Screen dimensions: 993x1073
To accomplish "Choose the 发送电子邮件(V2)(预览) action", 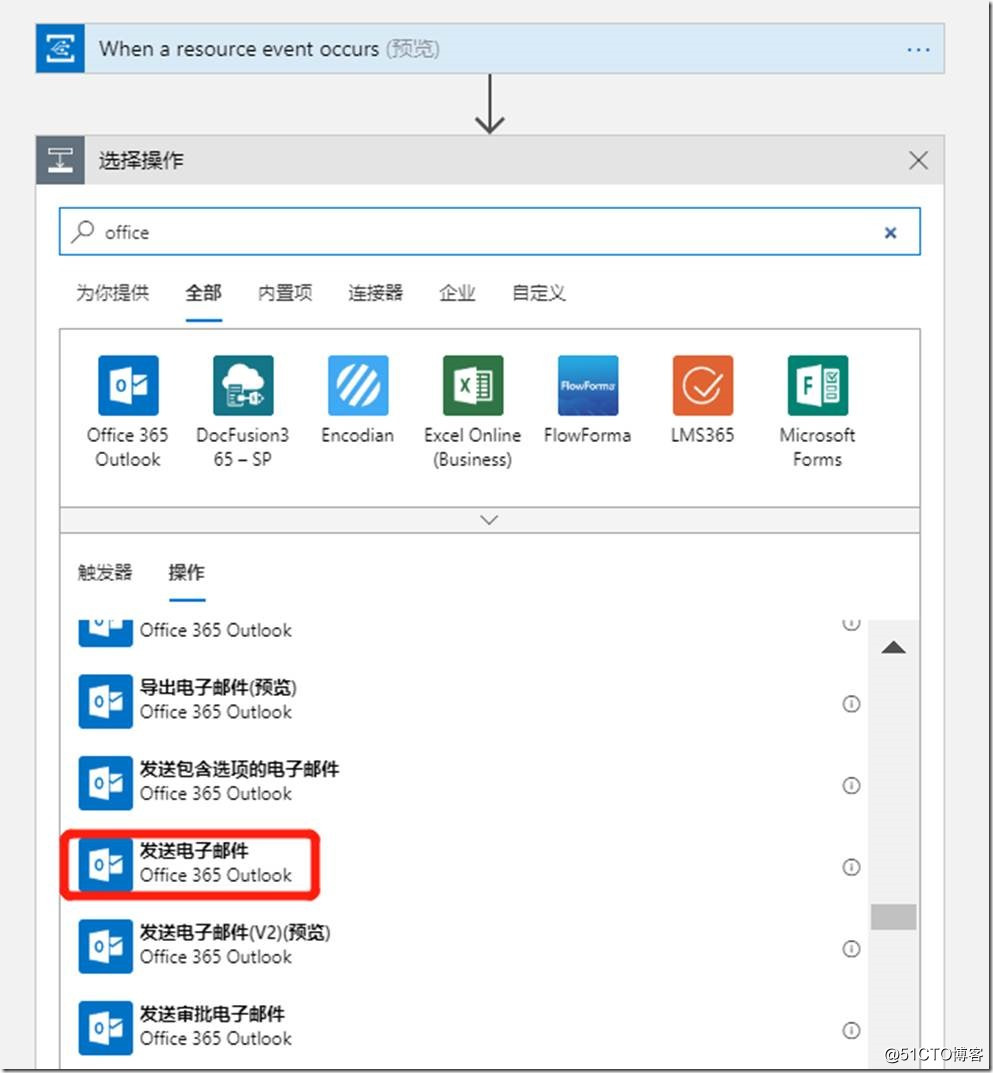I will 463,946.
